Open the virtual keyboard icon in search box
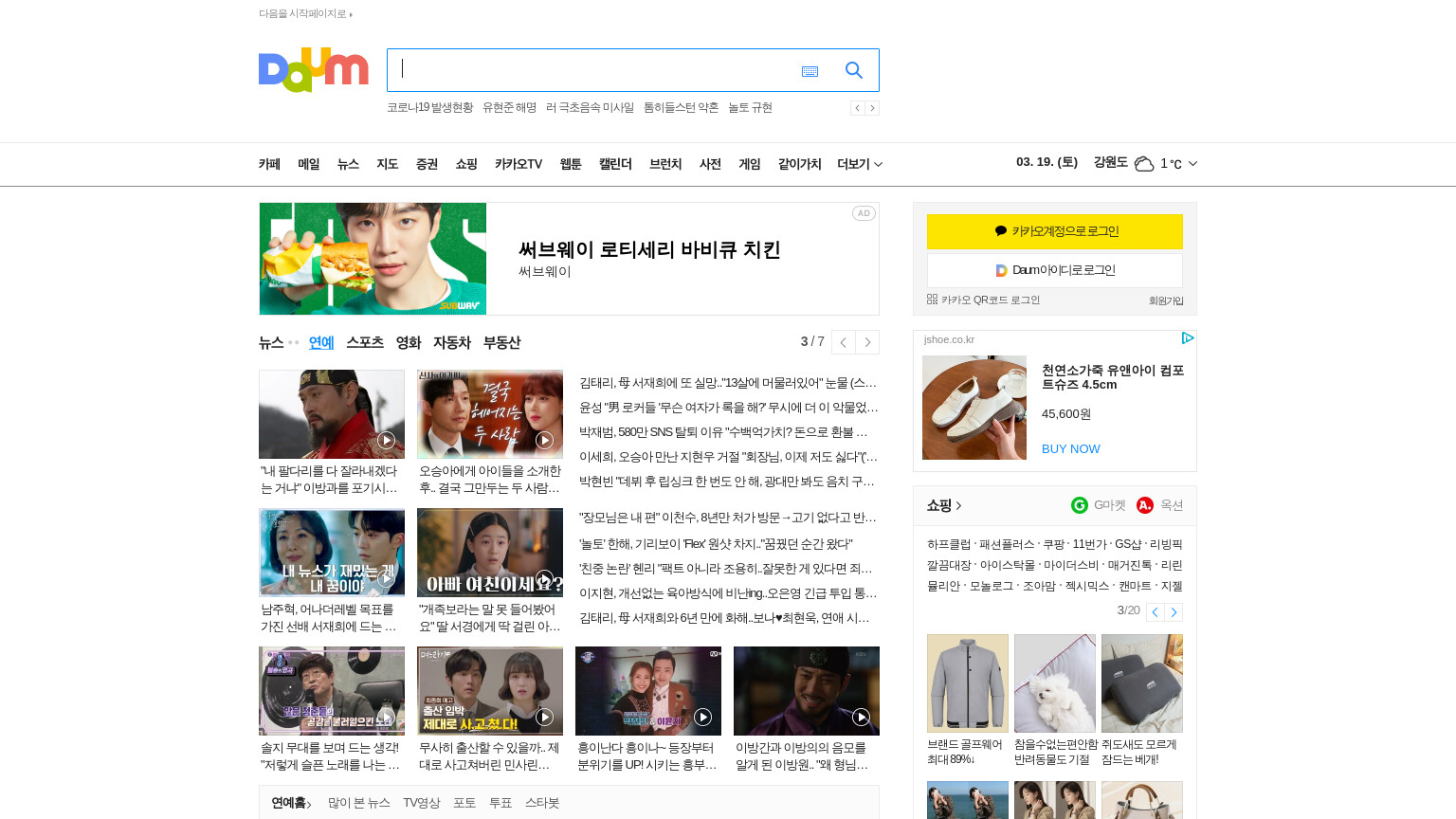 click(810, 71)
